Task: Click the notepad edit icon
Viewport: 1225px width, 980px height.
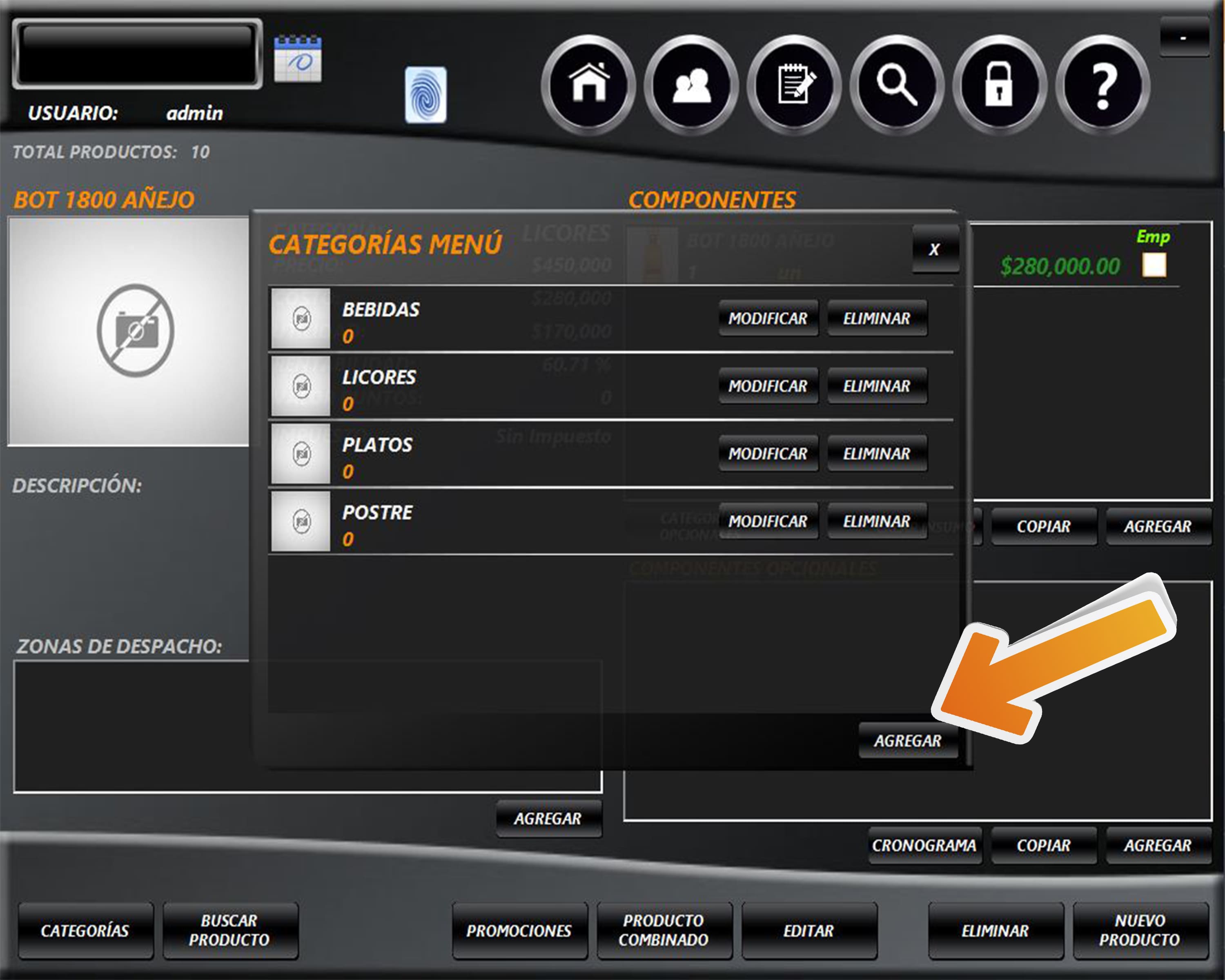Action: click(794, 85)
